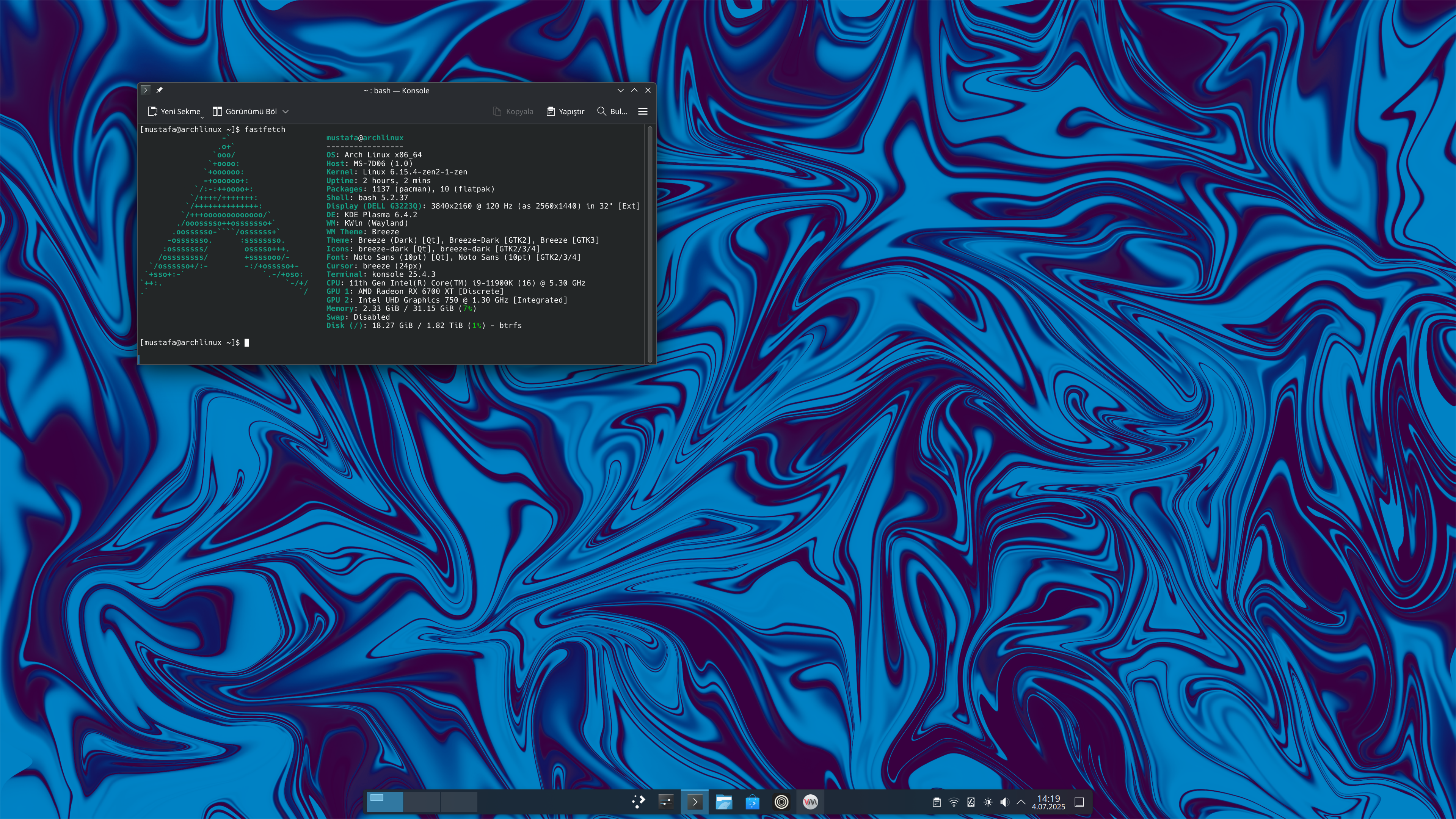Image resolution: width=1456 pixels, height=819 pixels.
Task: Click the 'Shell: bash 5.2.37' line
Action: click(367, 198)
